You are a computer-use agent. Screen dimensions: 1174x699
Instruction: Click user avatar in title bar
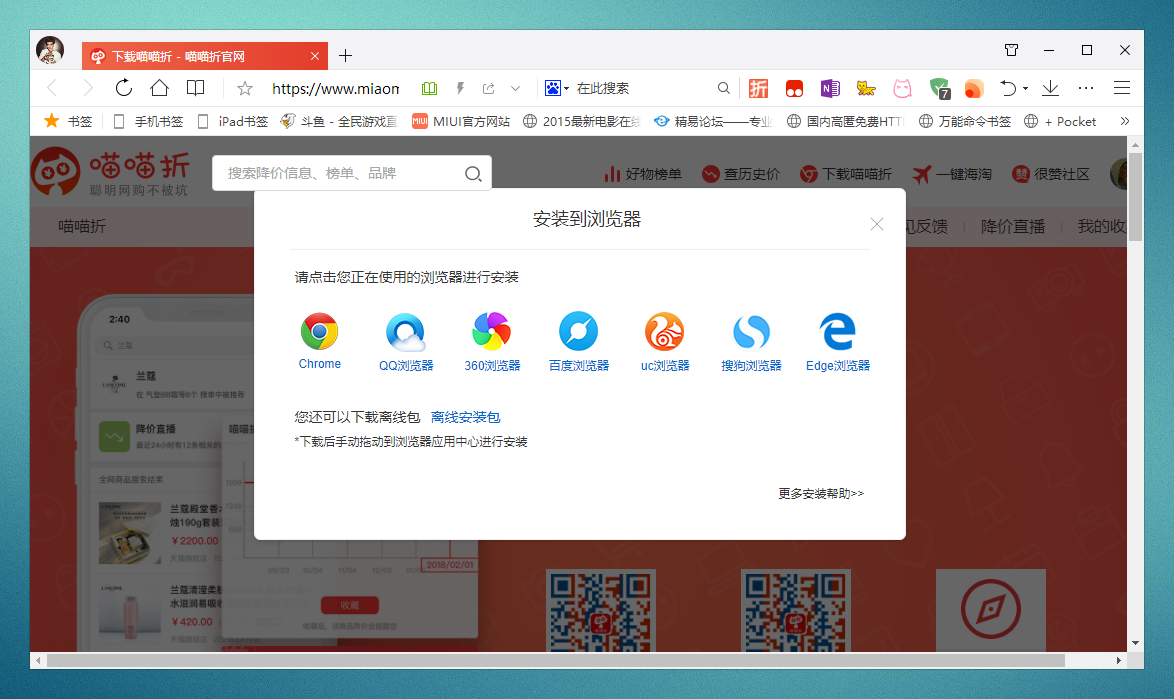pos(50,50)
